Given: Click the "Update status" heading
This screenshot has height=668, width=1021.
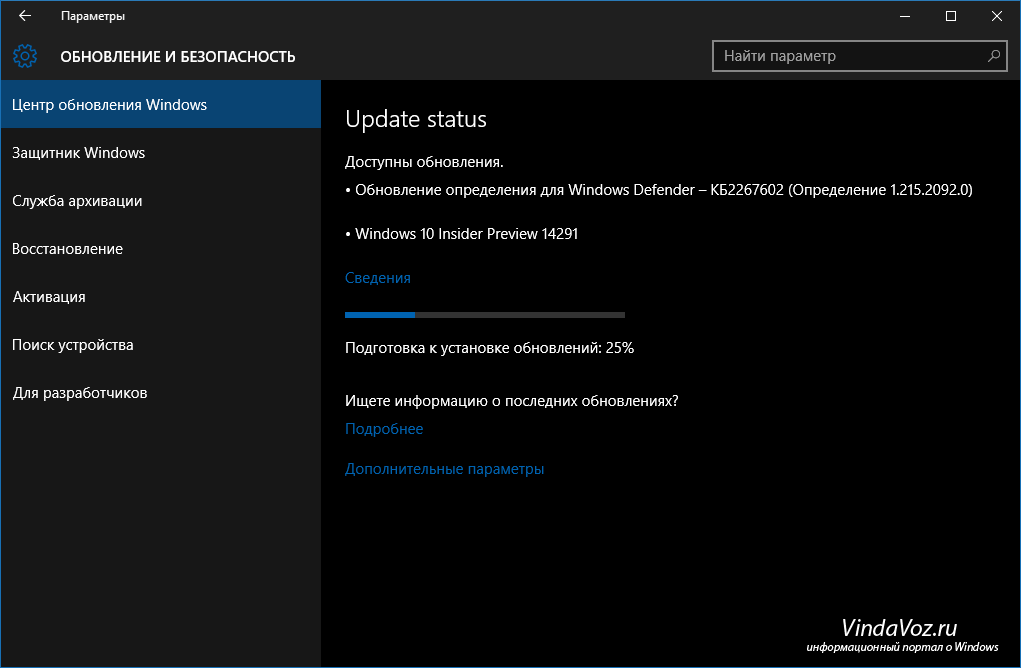Looking at the screenshot, I should point(415,119).
